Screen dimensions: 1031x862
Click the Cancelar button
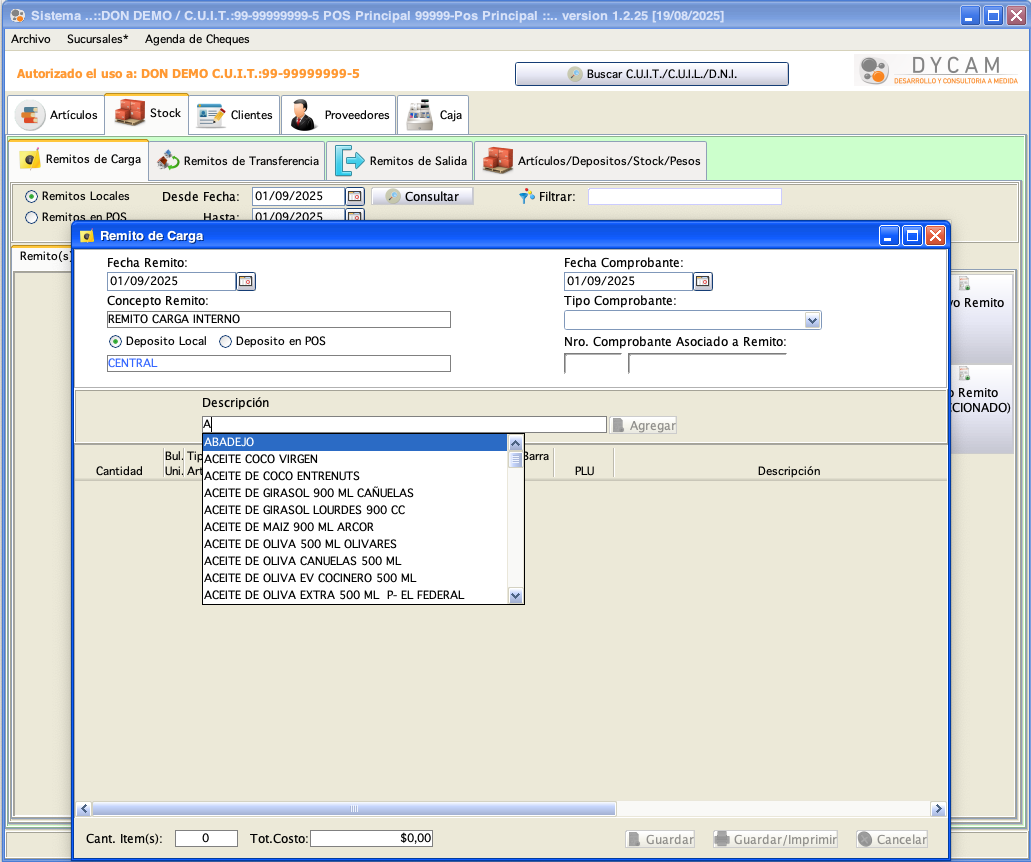click(892, 840)
